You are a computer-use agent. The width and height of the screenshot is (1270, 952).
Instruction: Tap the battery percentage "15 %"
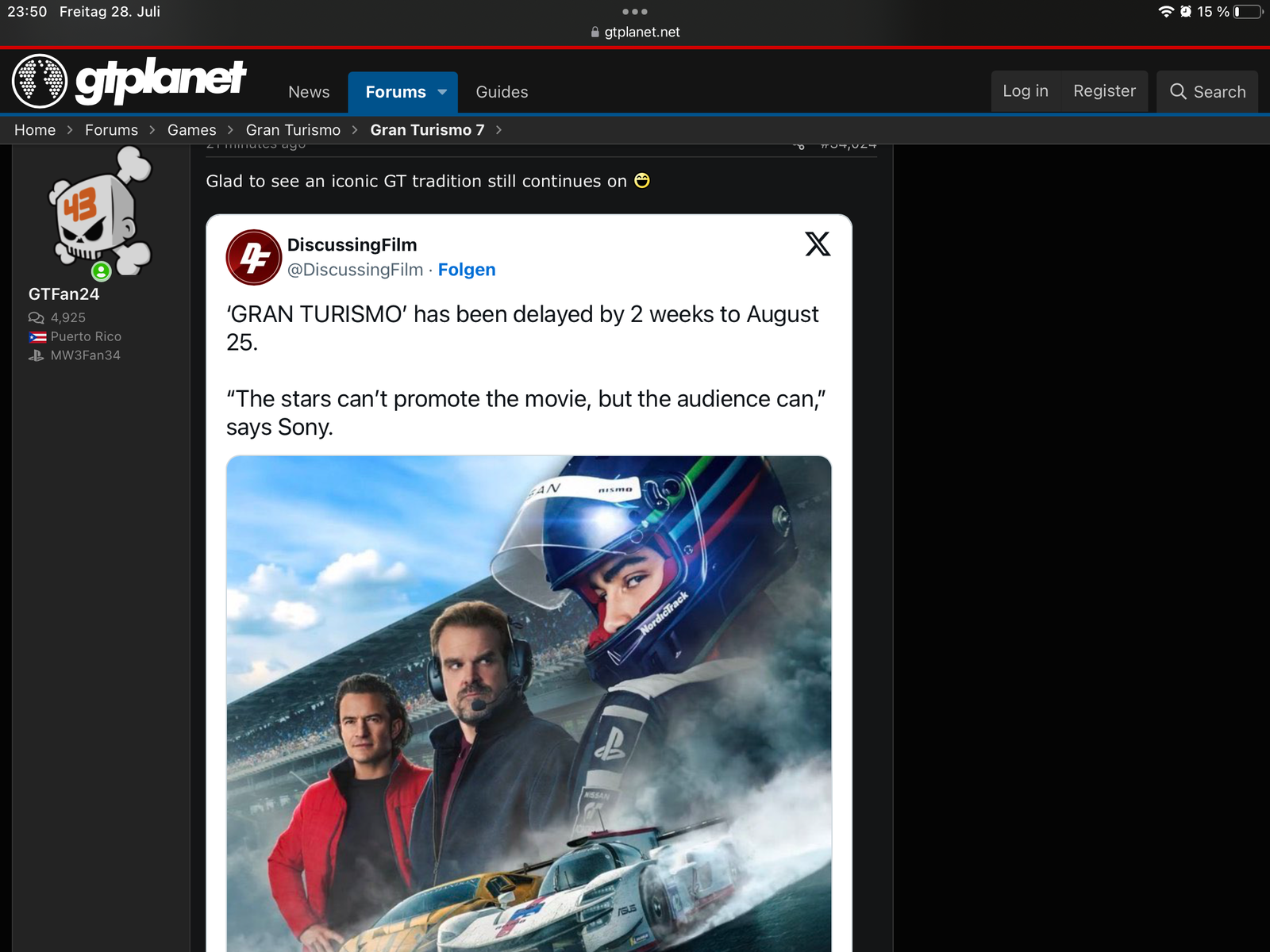point(1213,12)
